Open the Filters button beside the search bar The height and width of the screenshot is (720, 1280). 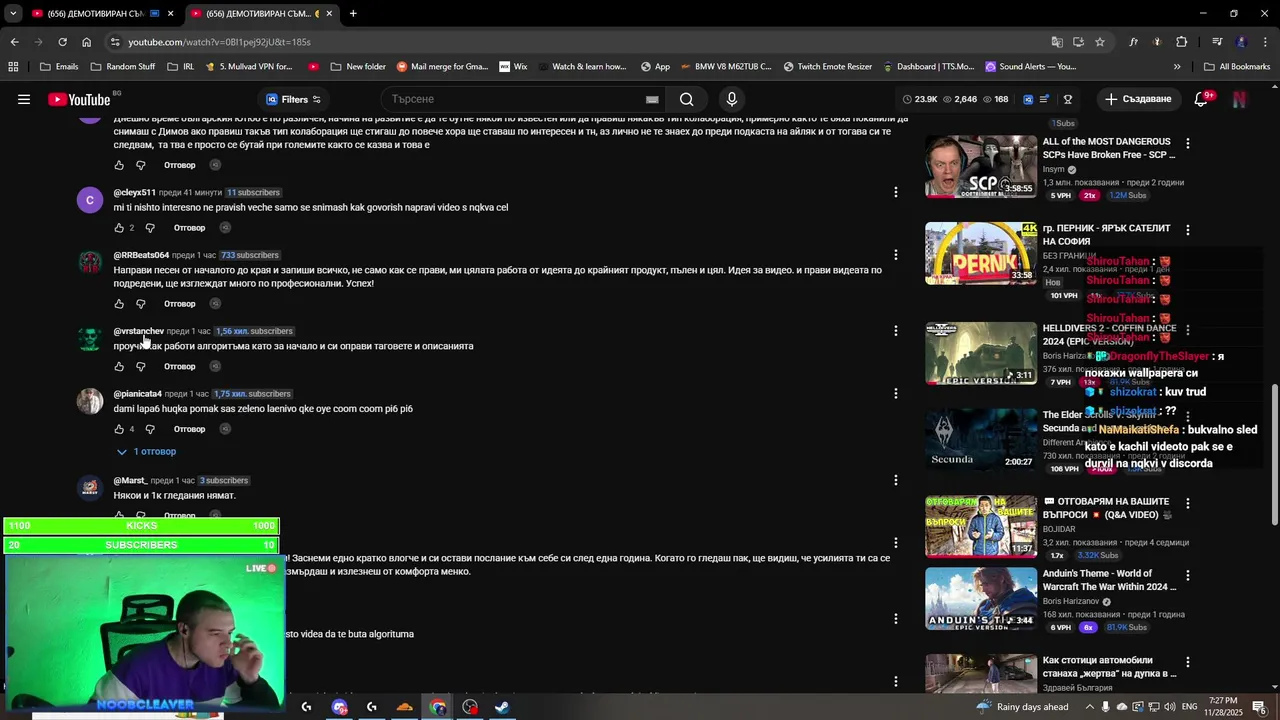point(293,99)
